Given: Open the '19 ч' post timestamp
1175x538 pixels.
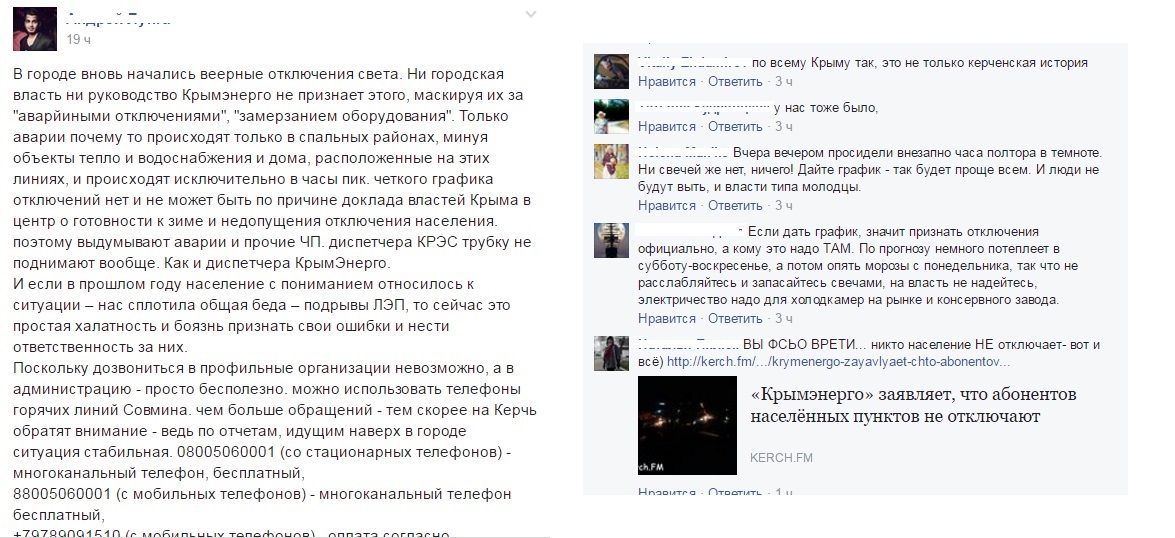Looking at the screenshot, I should (x=79, y=39).
